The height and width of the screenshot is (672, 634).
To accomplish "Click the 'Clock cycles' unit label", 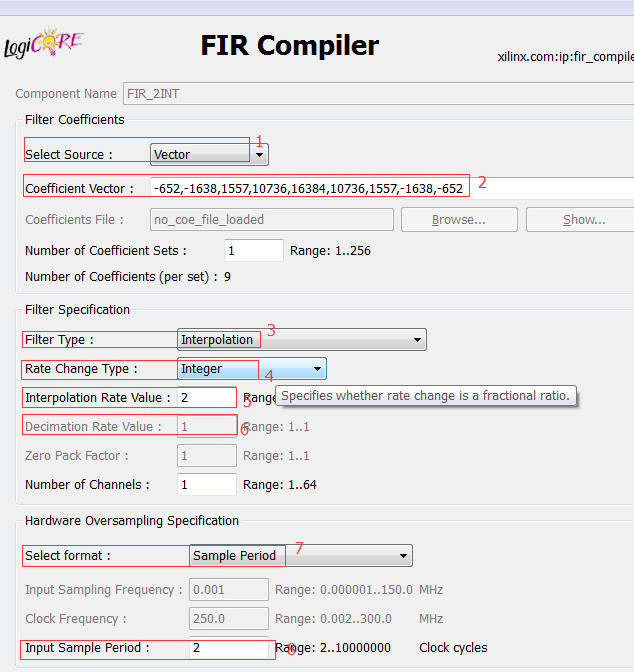I will click(x=453, y=648).
